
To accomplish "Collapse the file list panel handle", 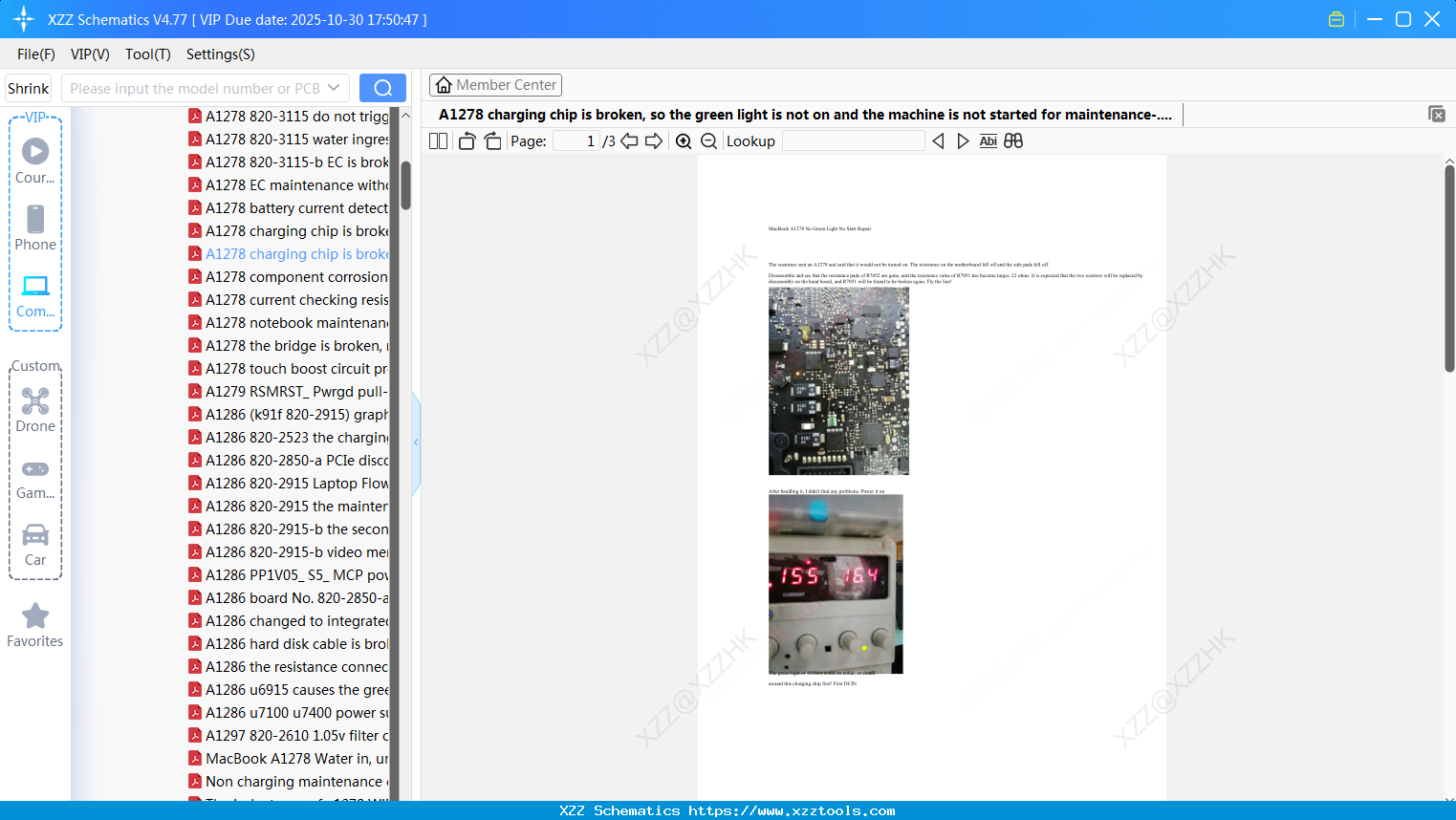I will pos(416,442).
